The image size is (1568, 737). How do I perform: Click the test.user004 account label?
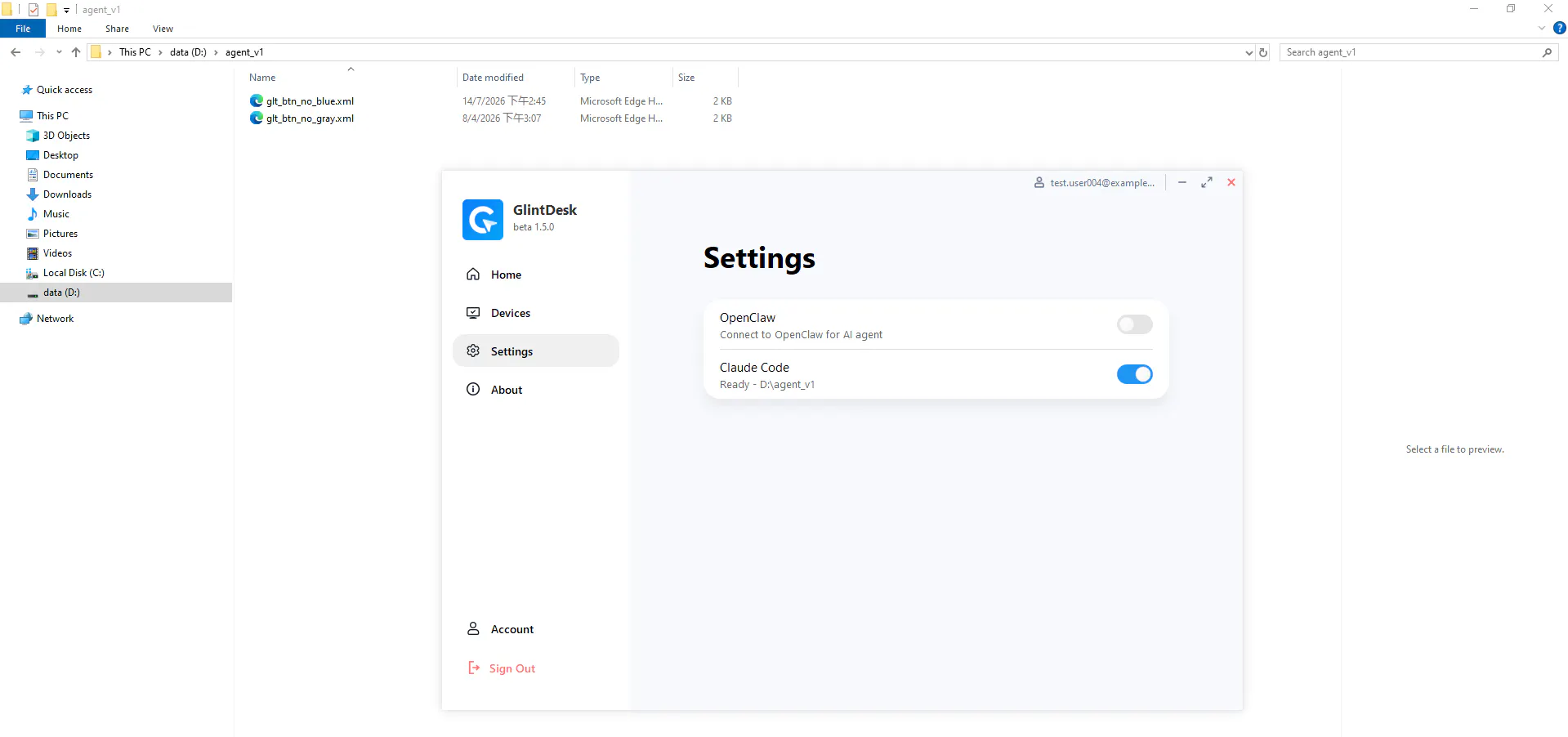pyautogui.click(x=1102, y=183)
